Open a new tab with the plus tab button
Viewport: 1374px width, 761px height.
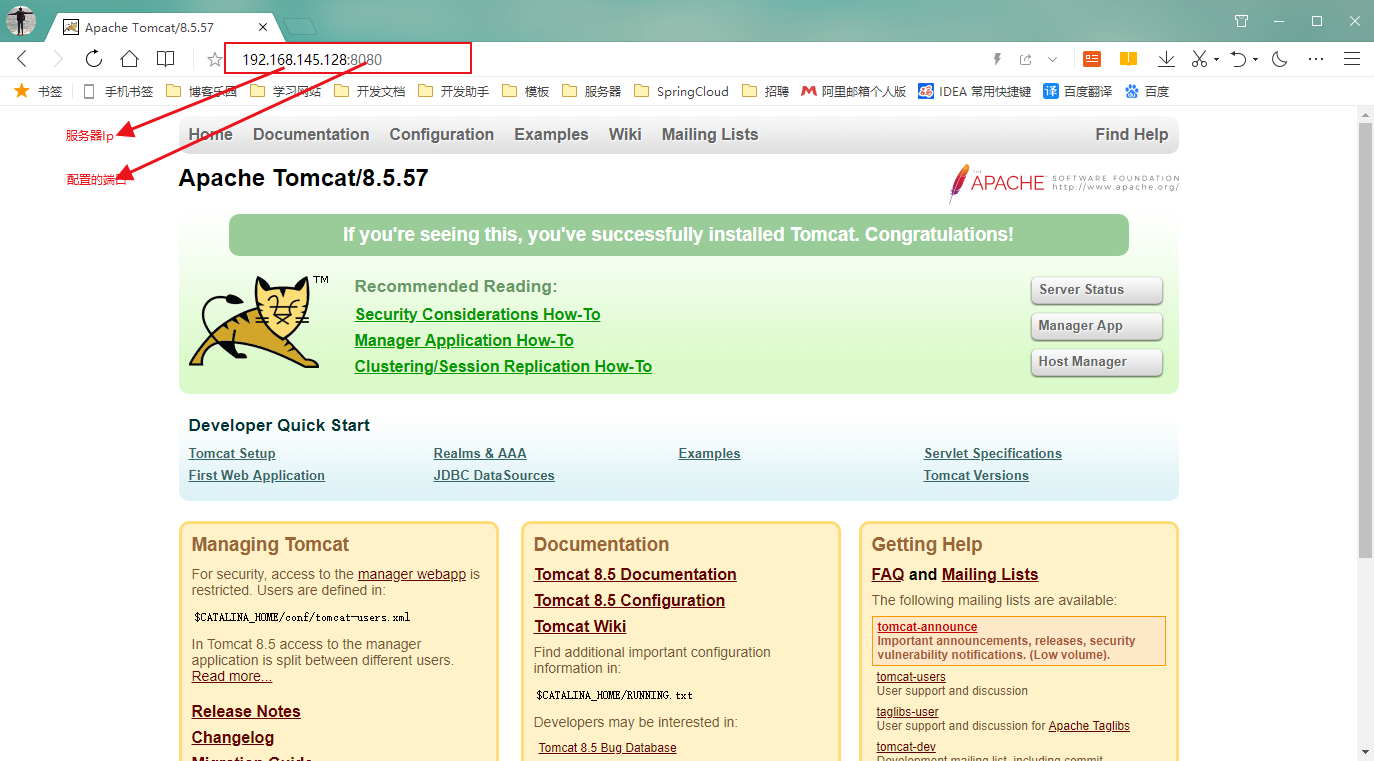point(300,27)
